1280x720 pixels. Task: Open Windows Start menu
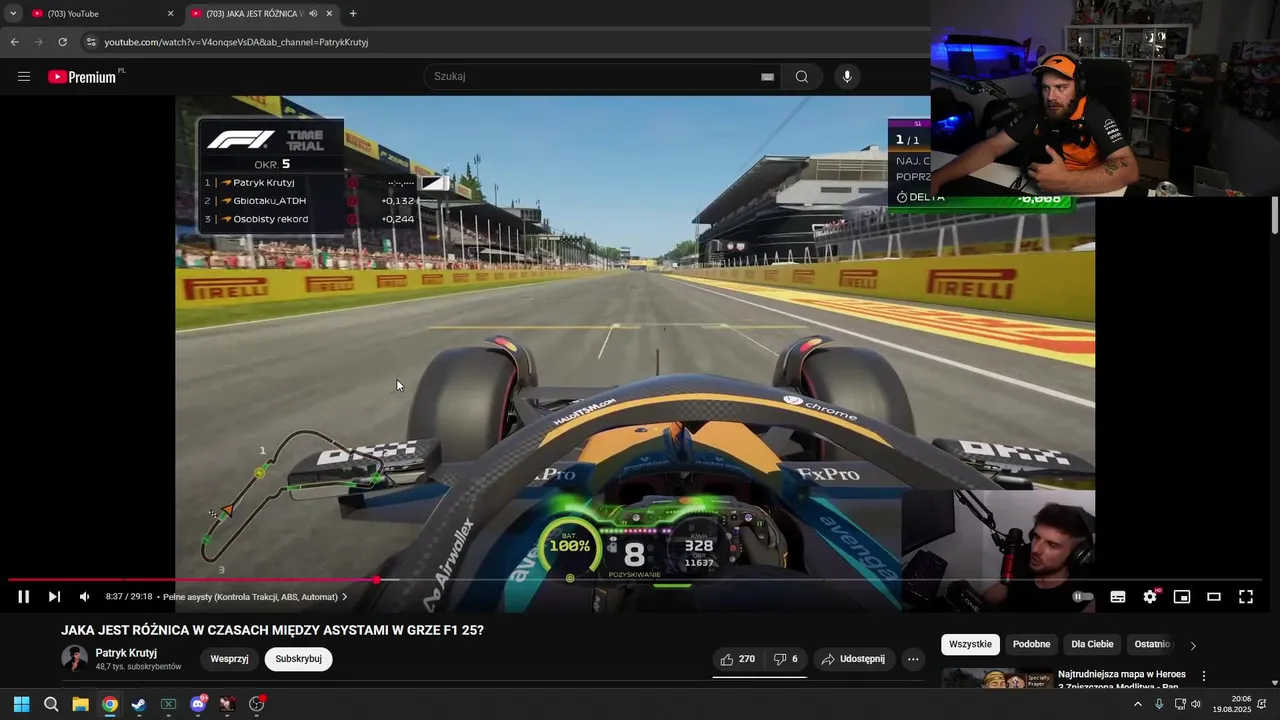[22, 704]
